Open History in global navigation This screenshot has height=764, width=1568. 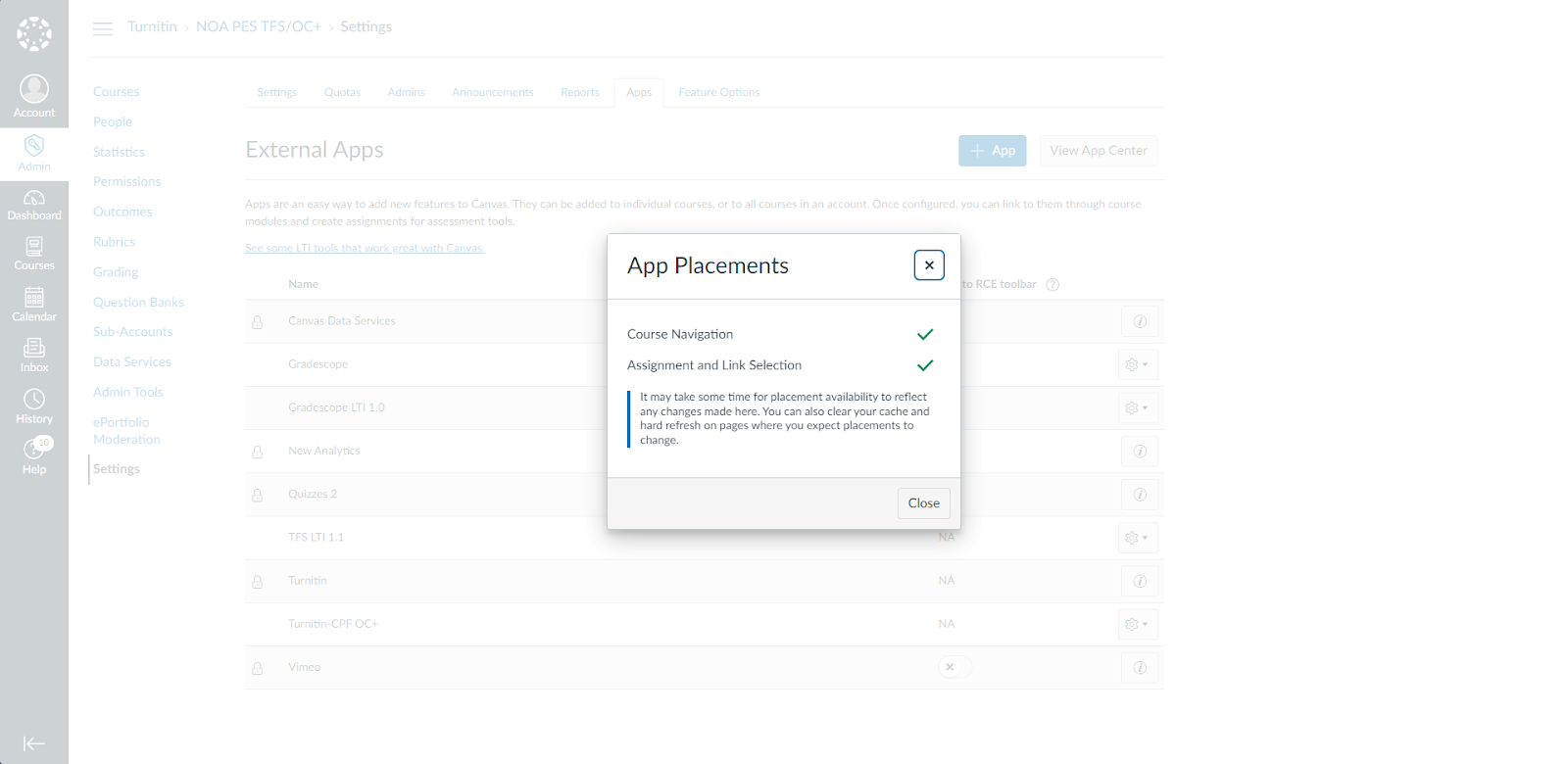[x=34, y=406]
